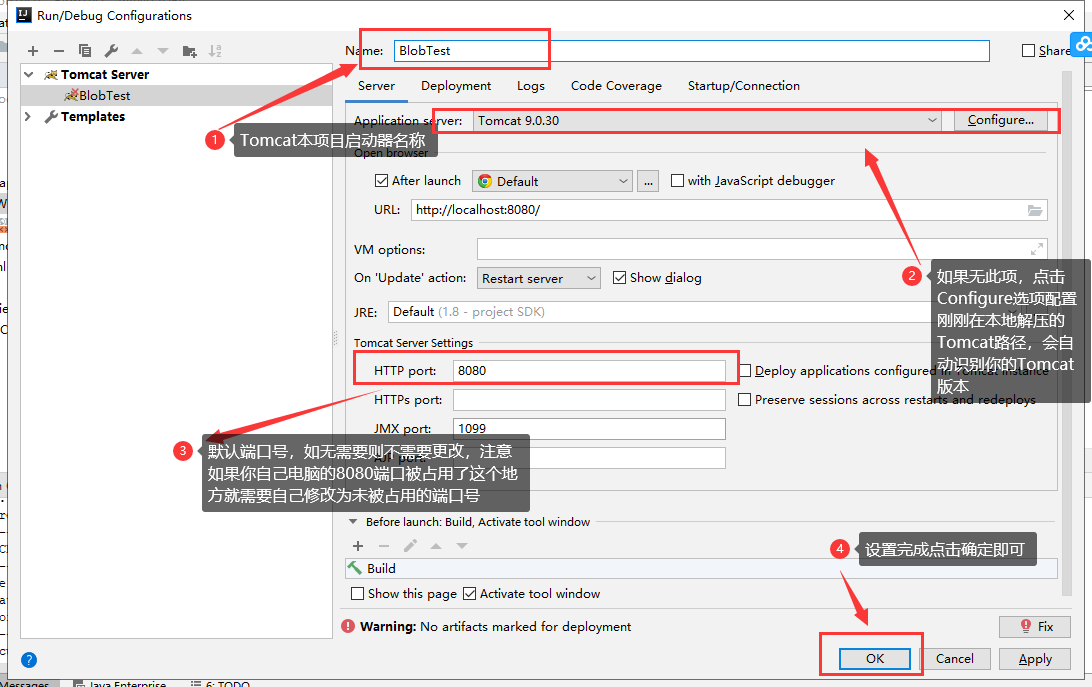Open browser selection ellipsis button
This screenshot has height=687, width=1092.
(648, 181)
